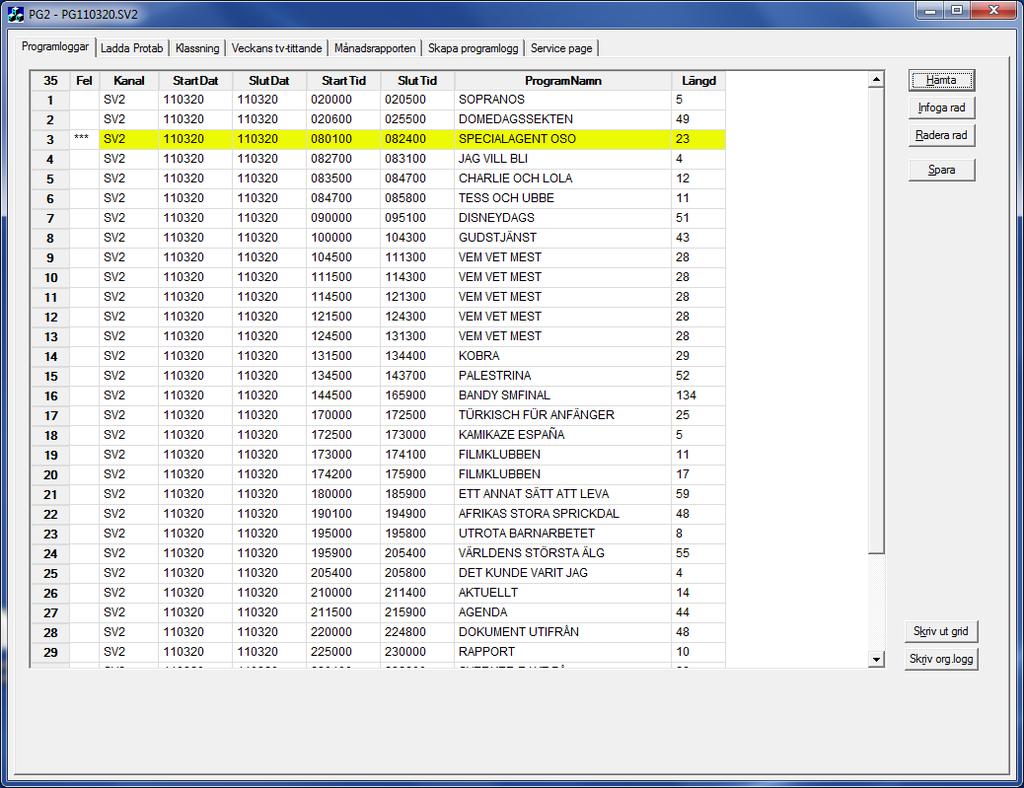This screenshot has width=1024, height=788.
Task: Go to the Service page tab
Action: [562, 48]
